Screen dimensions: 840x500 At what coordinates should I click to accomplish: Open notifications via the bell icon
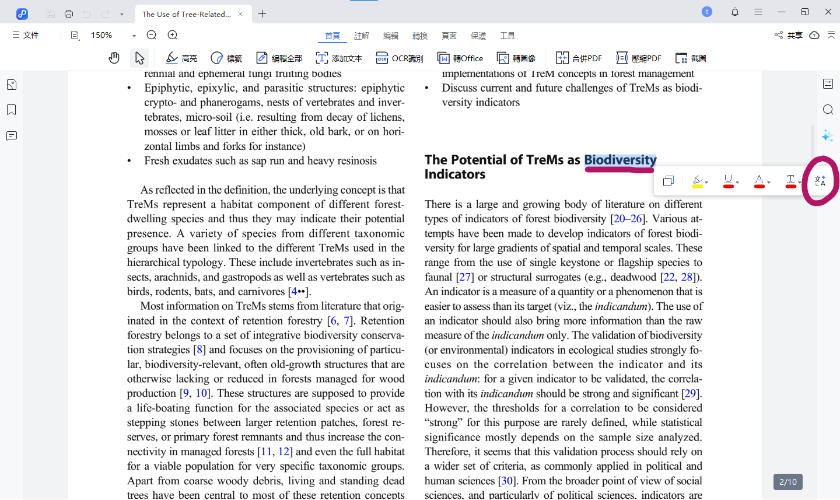735,12
